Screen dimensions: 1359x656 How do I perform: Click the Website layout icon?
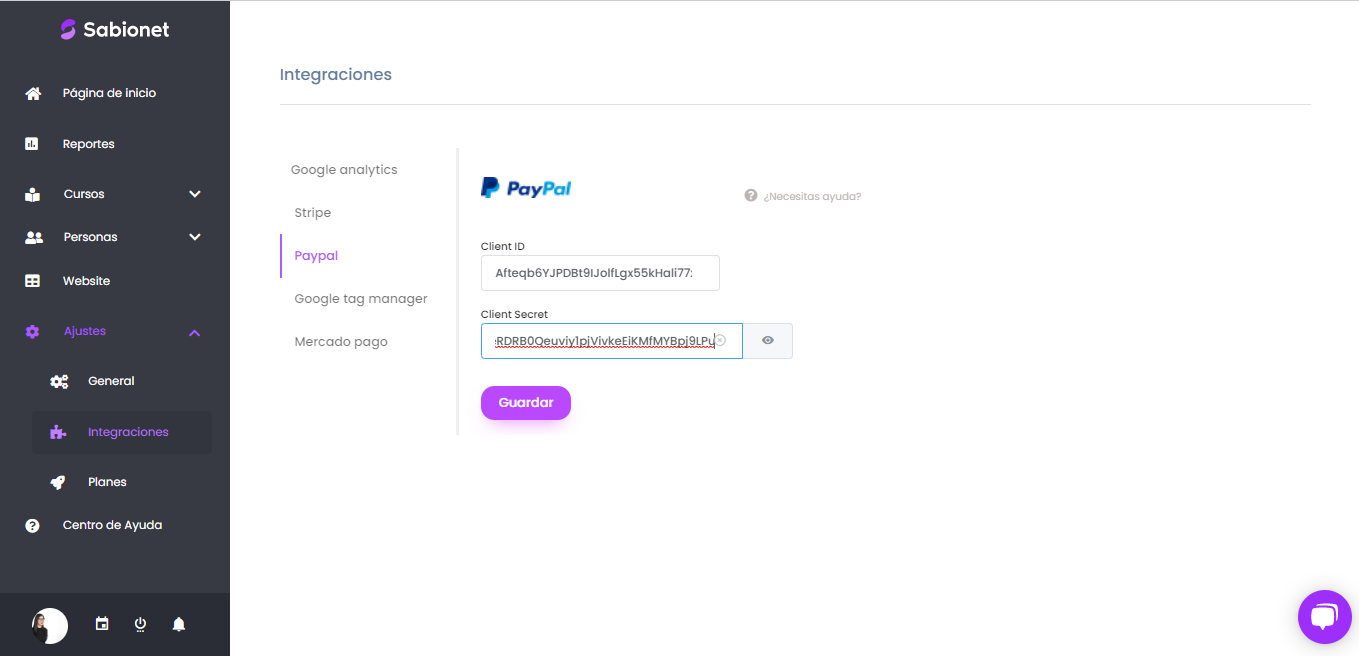[33, 281]
